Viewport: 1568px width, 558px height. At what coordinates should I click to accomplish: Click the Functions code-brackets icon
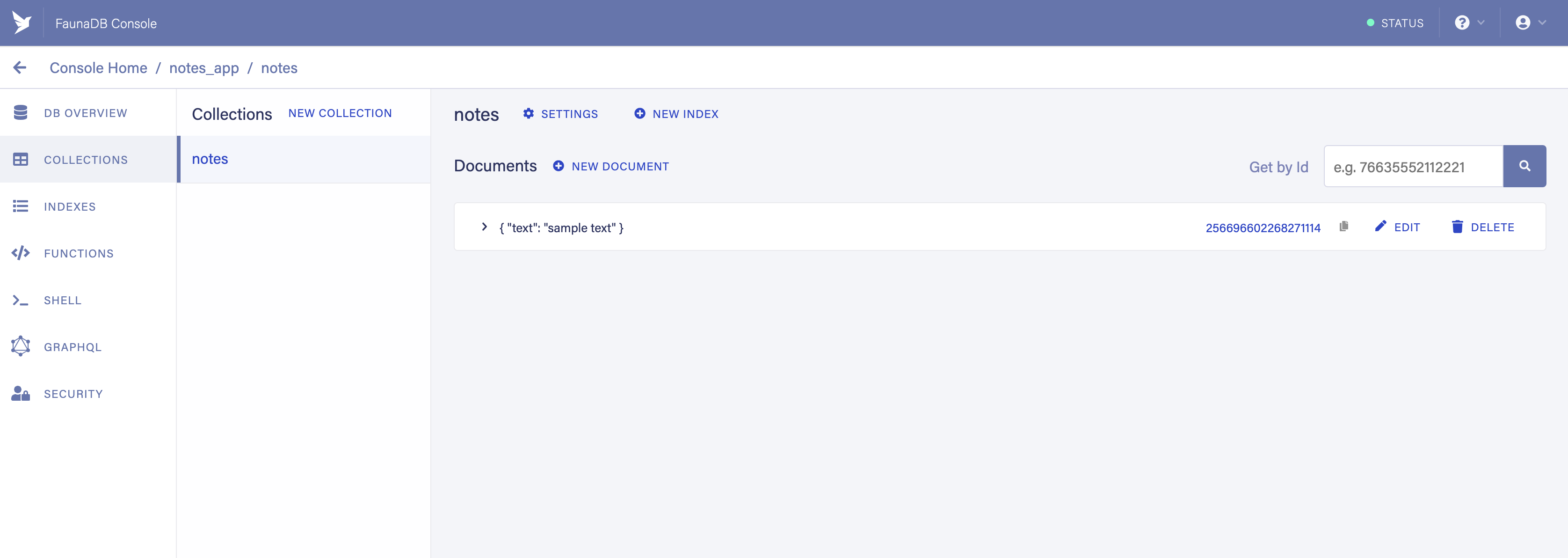(21, 253)
